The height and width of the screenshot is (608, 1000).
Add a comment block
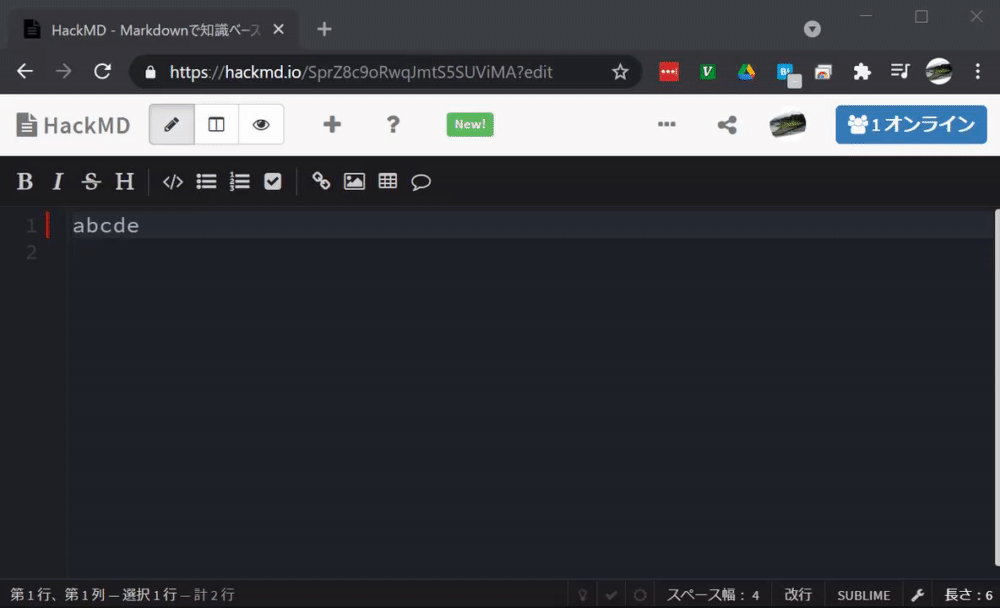click(x=420, y=181)
